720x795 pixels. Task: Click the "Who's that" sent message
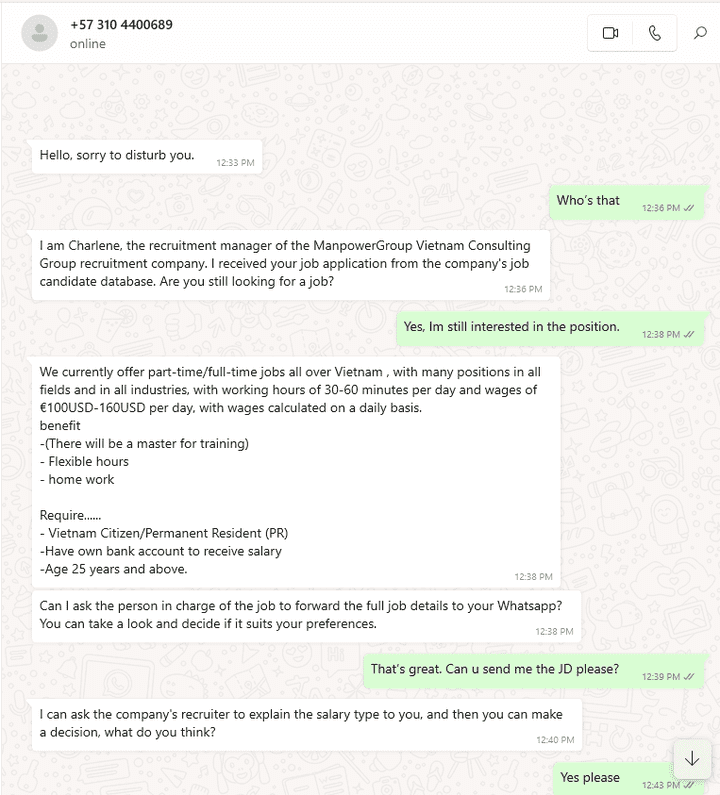[588, 201]
